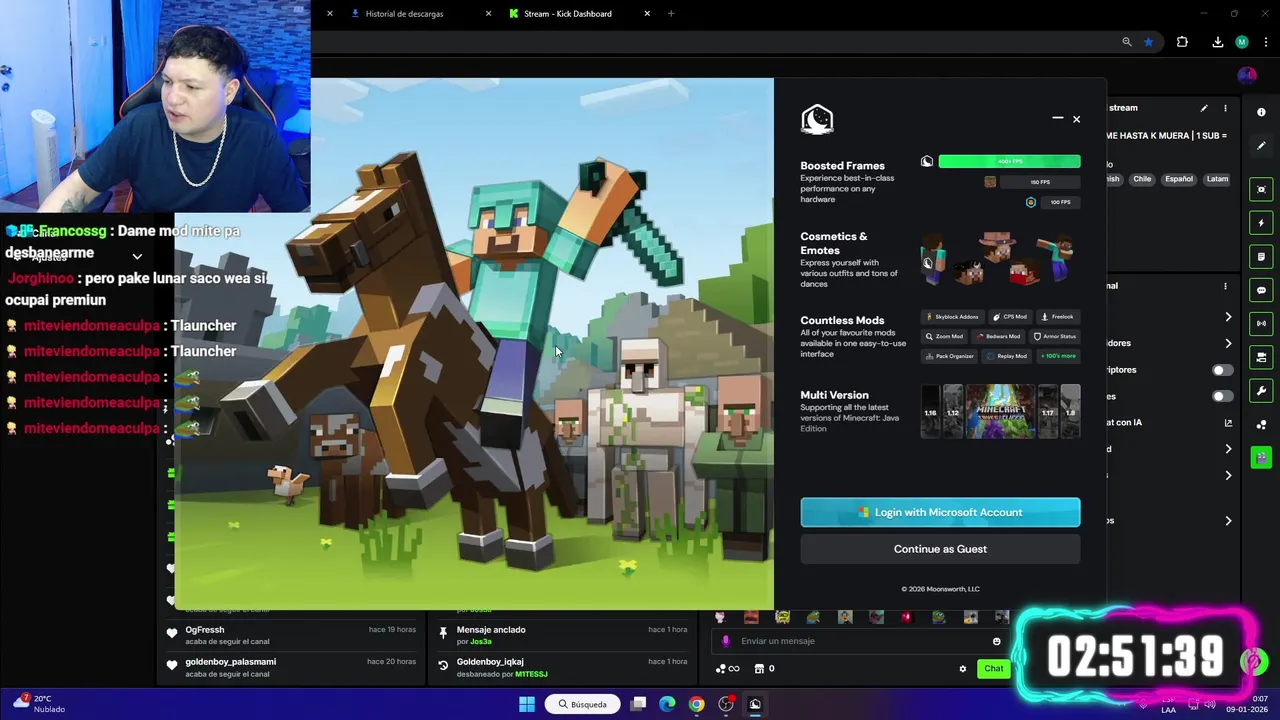Click '+ 100's more' mods chip

pyautogui.click(x=1058, y=356)
